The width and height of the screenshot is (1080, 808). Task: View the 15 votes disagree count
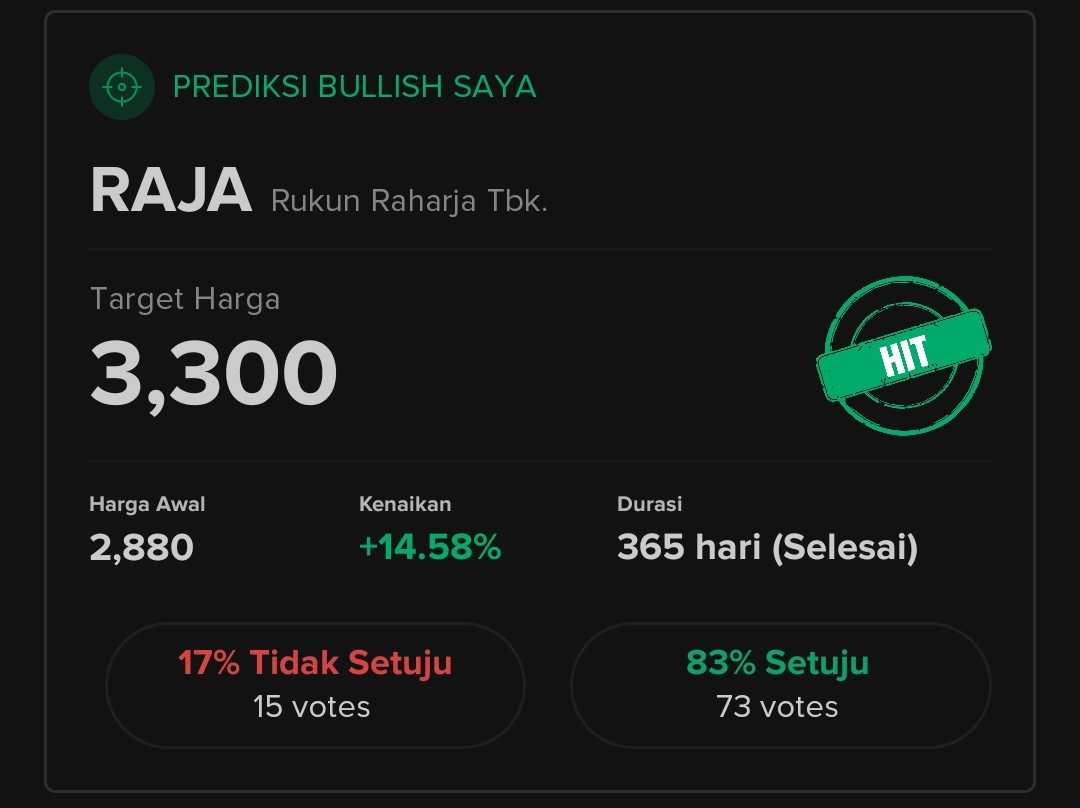click(x=311, y=707)
